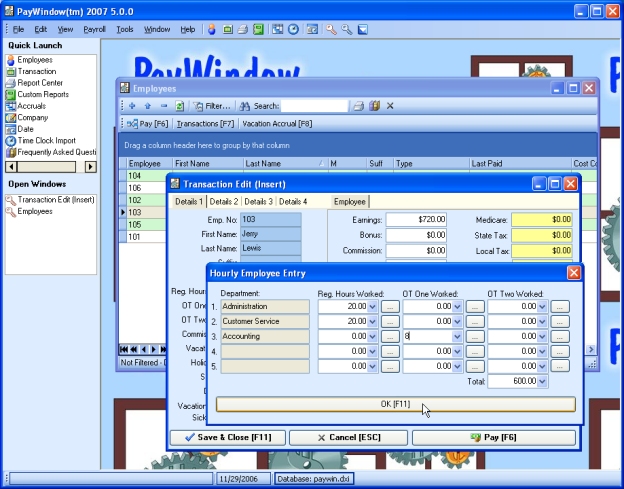Click the accruals icon in the main toolbar
Screen dimensions: 624x489
pyautogui.click(x=277, y=29)
